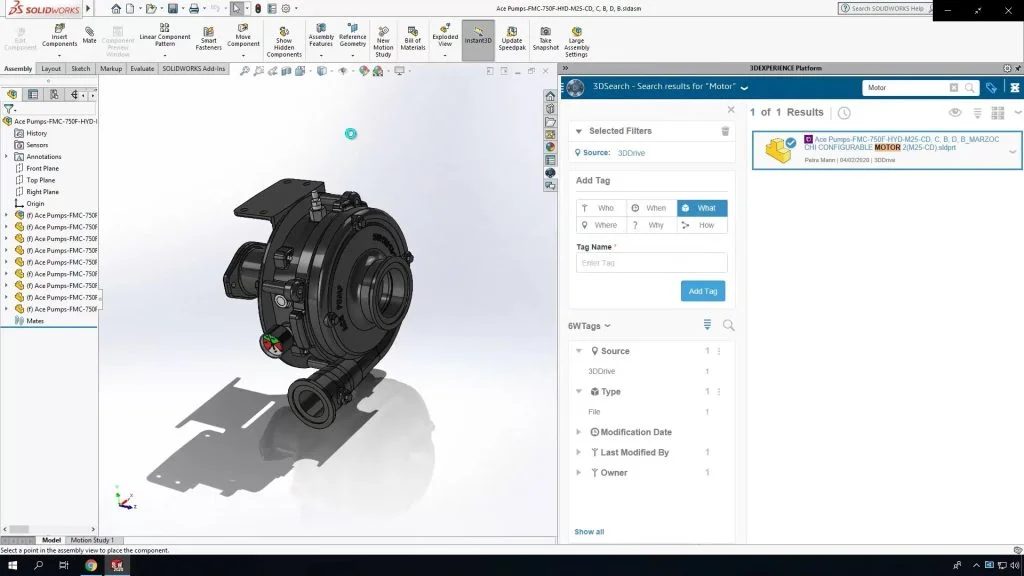Open Chrome from the Windows taskbar
Image resolution: width=1024 pixels, height=576 pixels.
click(91, 565)
